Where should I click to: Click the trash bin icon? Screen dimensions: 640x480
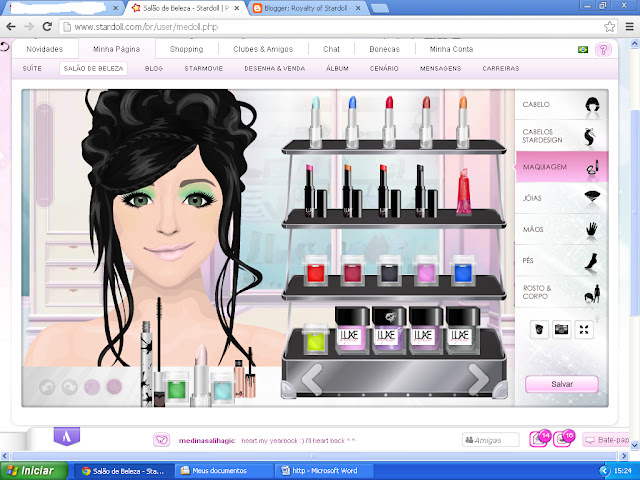tap(539, 329)
